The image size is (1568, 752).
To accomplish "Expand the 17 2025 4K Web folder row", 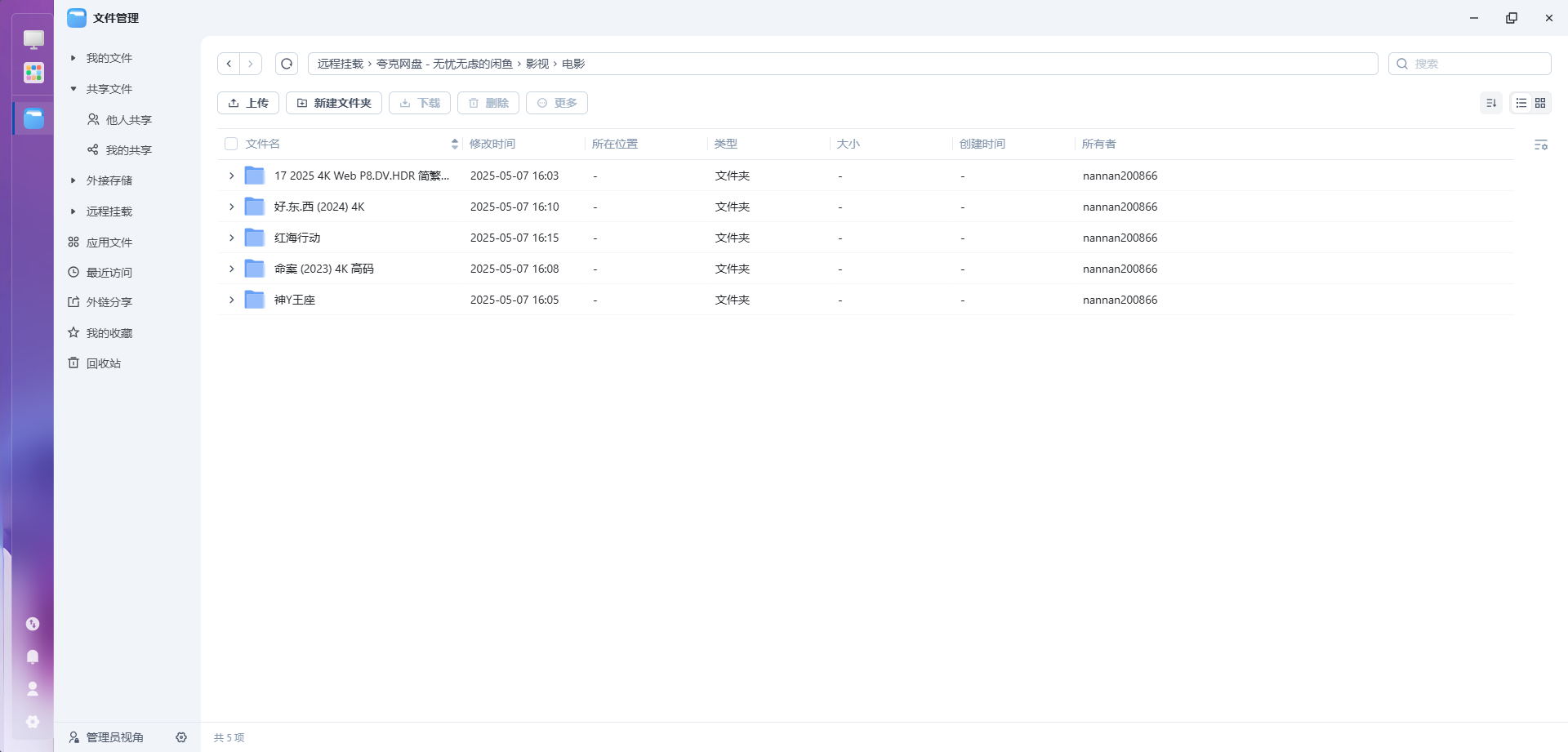I will (x=231, y=176).
